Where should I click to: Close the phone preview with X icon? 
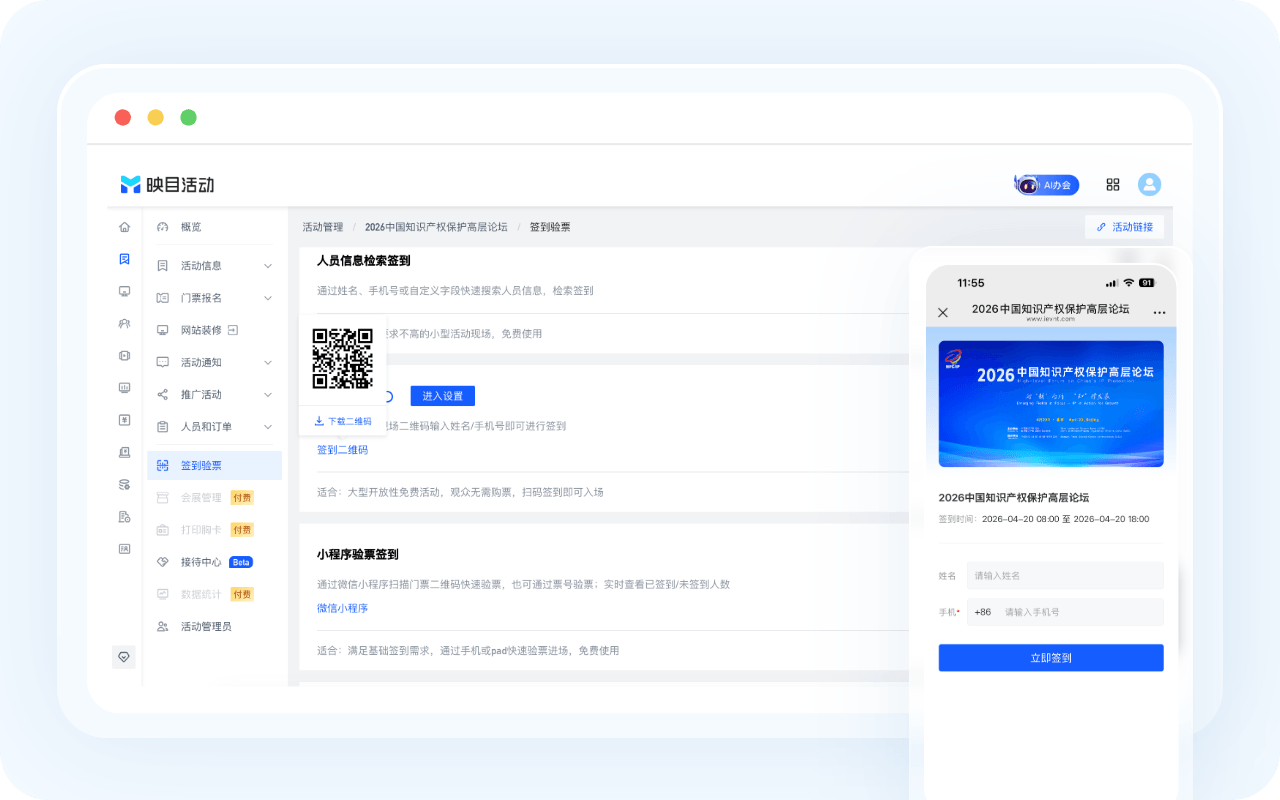(x=943, y=312)
